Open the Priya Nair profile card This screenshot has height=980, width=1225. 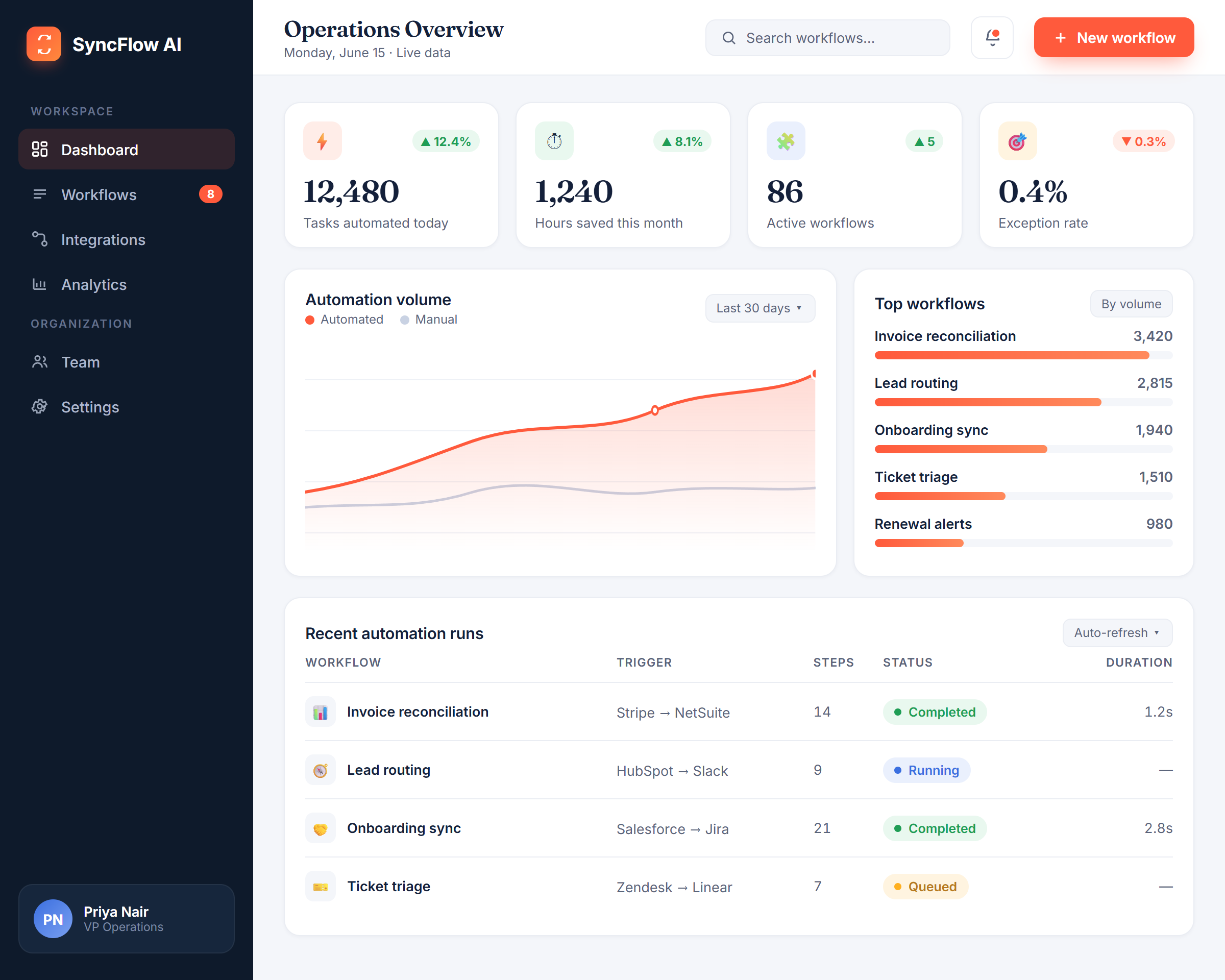[x=126, y=919]
